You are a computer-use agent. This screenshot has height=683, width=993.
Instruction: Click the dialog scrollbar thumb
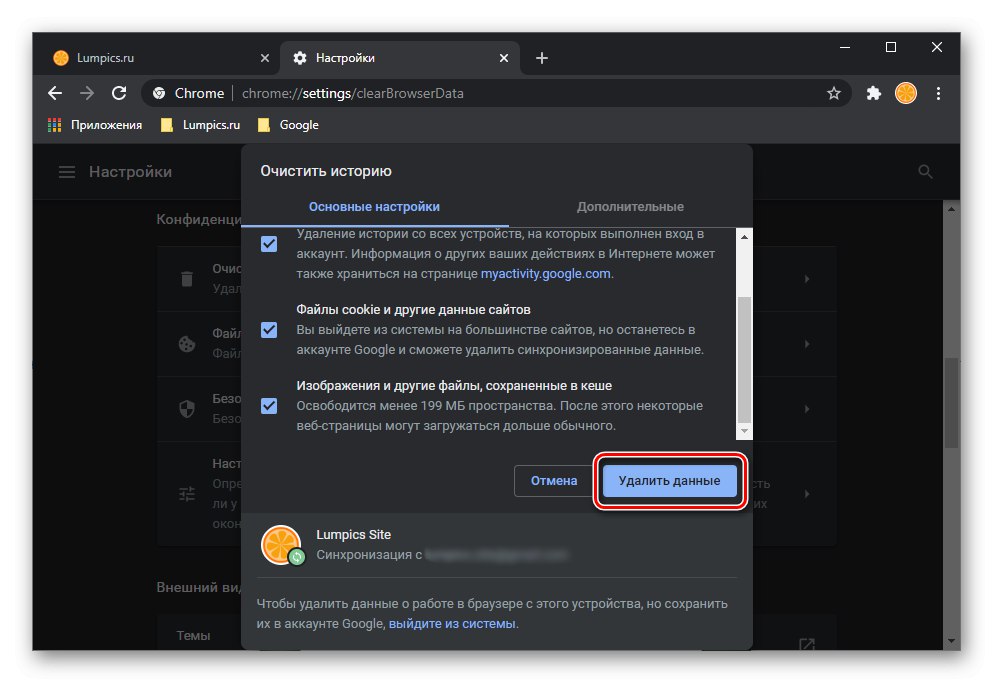744,359
